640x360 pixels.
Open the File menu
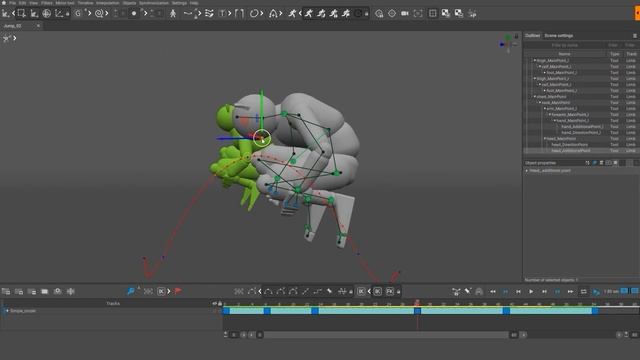13,3
